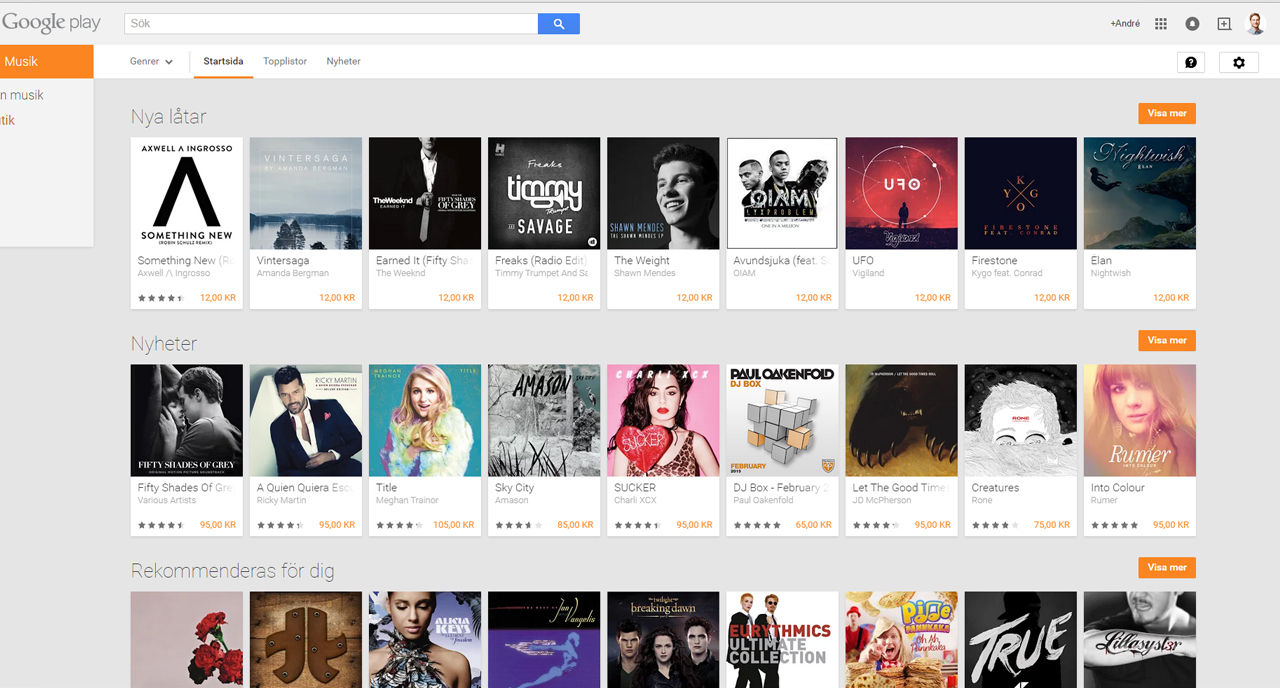Click the SUCKER album title
This screenshot has height=688, width=1280.
pos(635,487)
